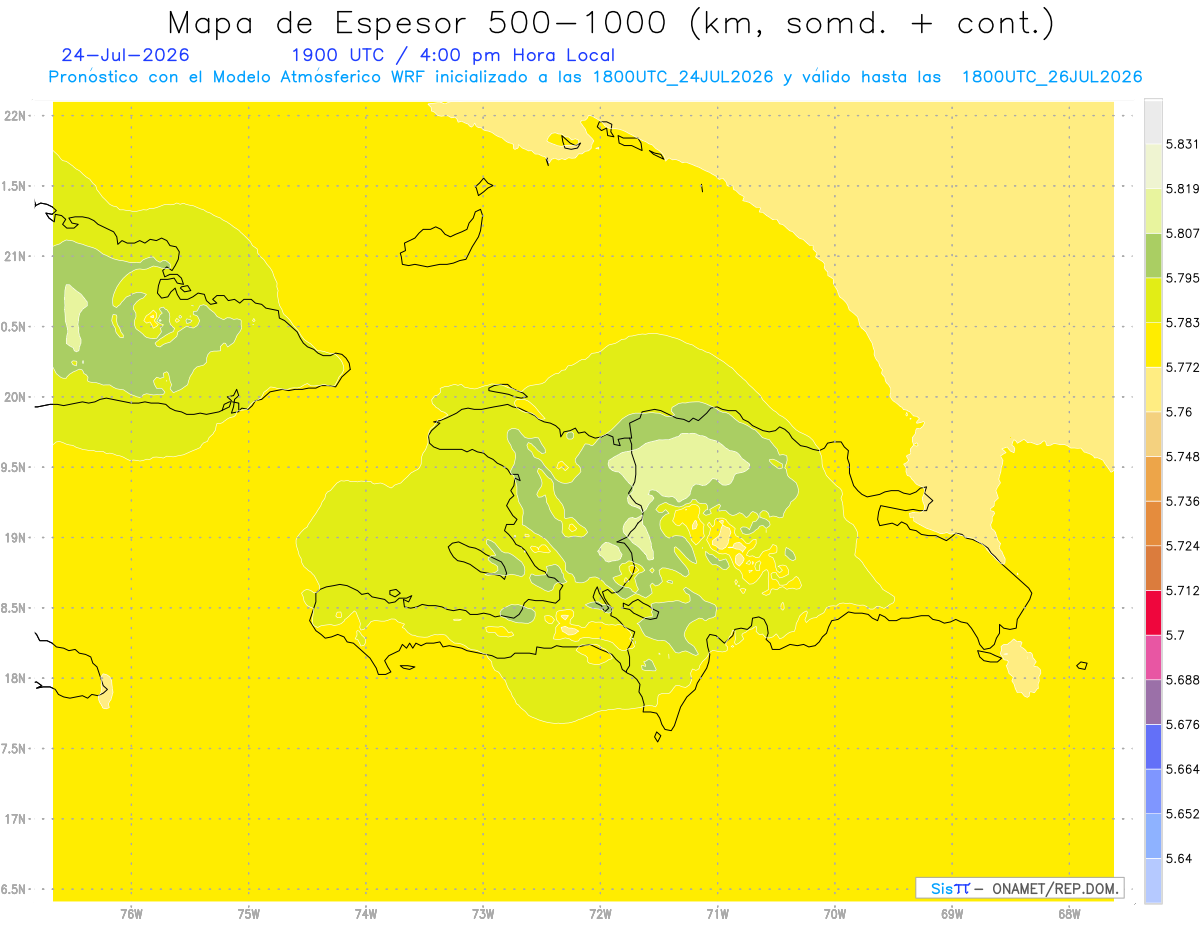Click the 'ONAMET/REP.DOM.' credit label
This screenshot has width=1200, height=927.
click(1057, 888)
